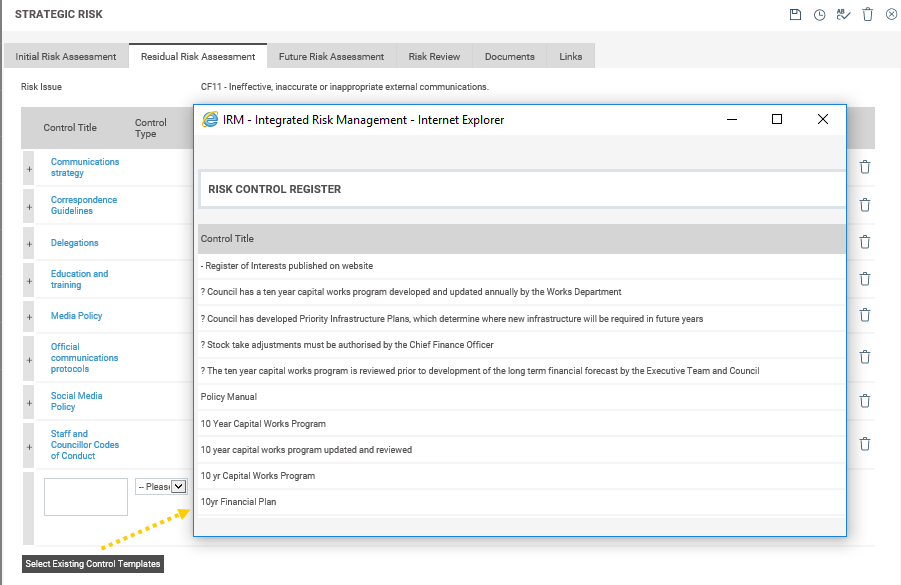The width and height of the screenshot is (901, 585).
Task: Expand the Communications strategy row
Action: 29,169
